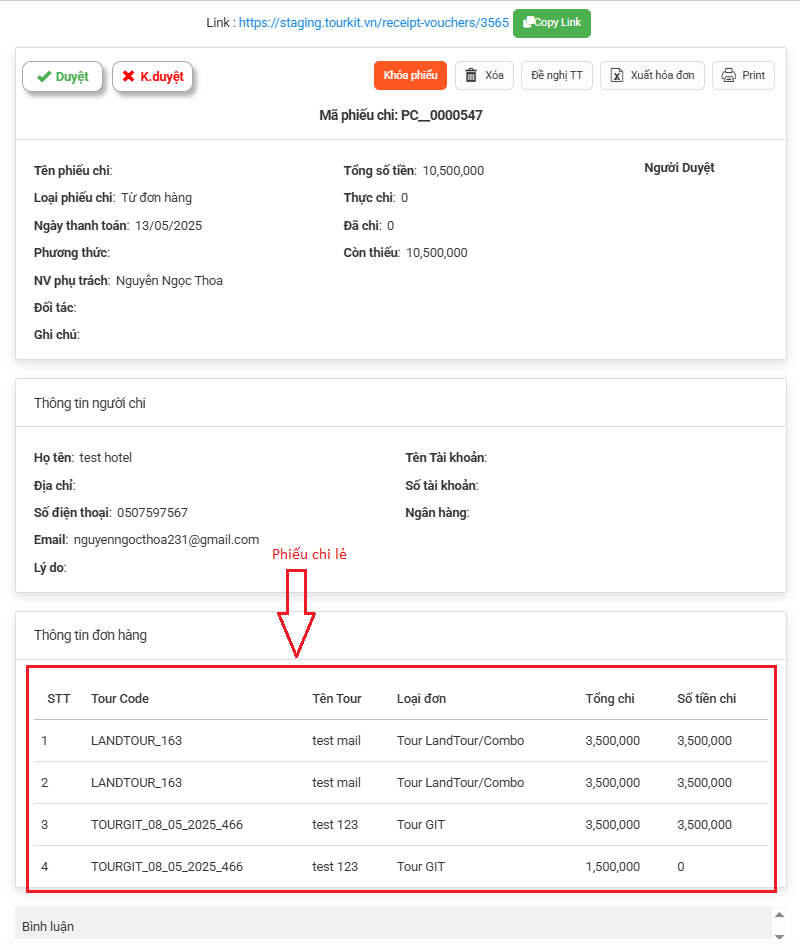Export invoice with Xuất hóa đơn
800x950 pixels.
pyautogui.click(x=652, y=75)
